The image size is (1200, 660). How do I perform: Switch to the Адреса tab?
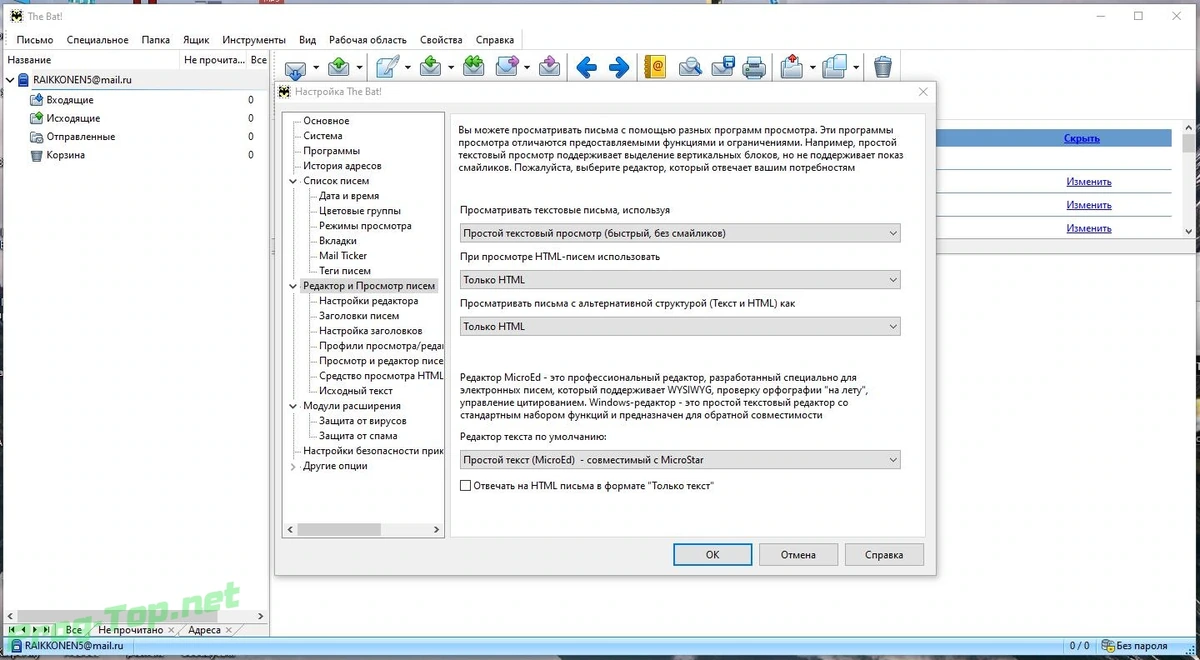tap(205, 630)
